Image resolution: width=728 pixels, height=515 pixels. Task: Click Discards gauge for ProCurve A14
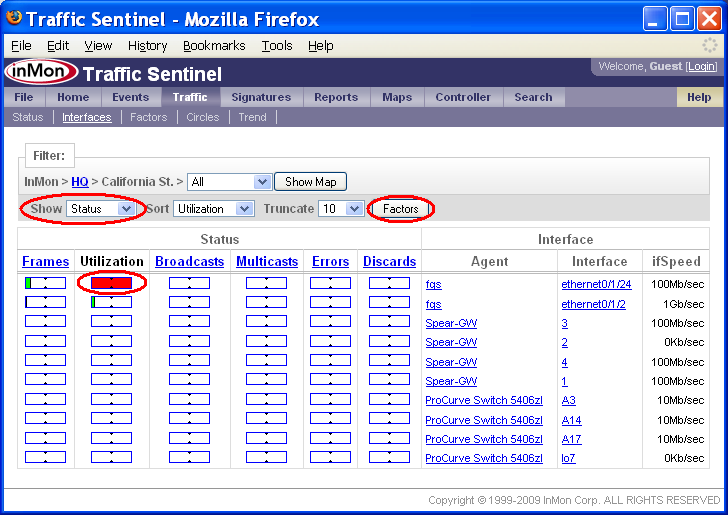click(390, 418)
